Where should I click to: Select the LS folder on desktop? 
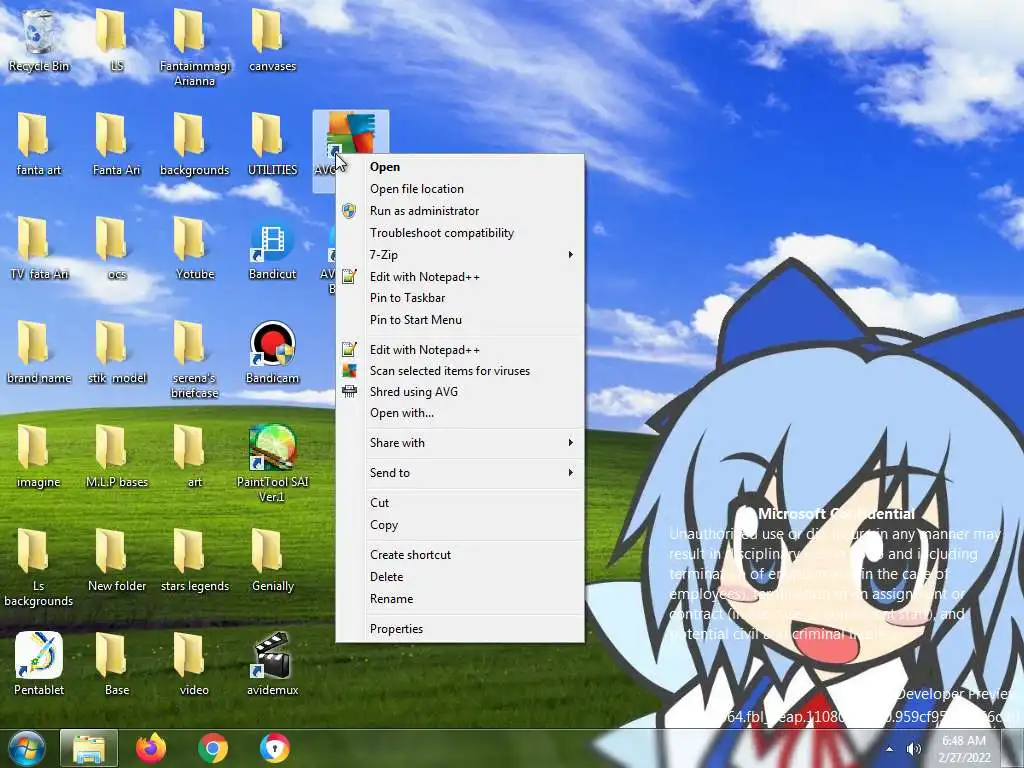[x=116, y=40]
